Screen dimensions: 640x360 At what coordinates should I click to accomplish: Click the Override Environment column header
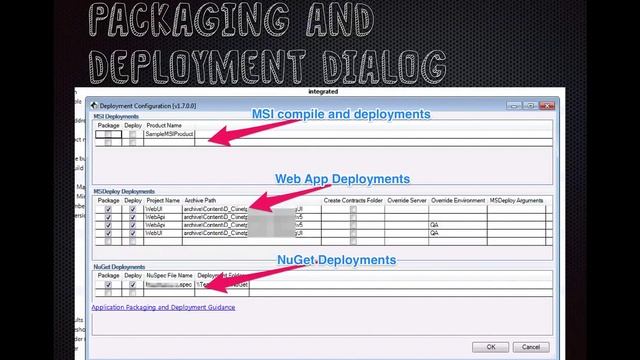pyautogui.click(x=458, y=200)
